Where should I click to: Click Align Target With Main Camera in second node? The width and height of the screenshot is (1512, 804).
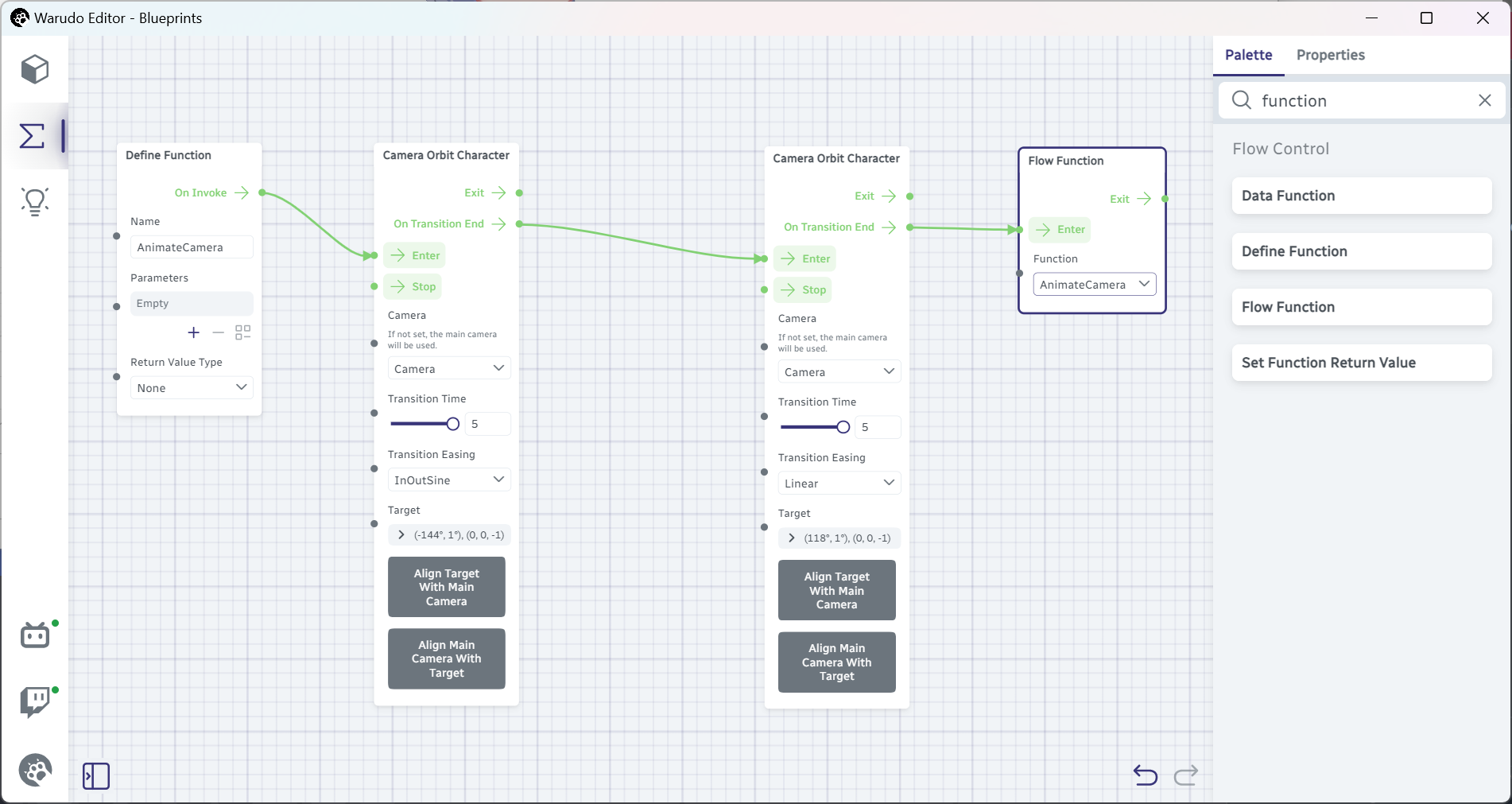[x=837, y=590]
